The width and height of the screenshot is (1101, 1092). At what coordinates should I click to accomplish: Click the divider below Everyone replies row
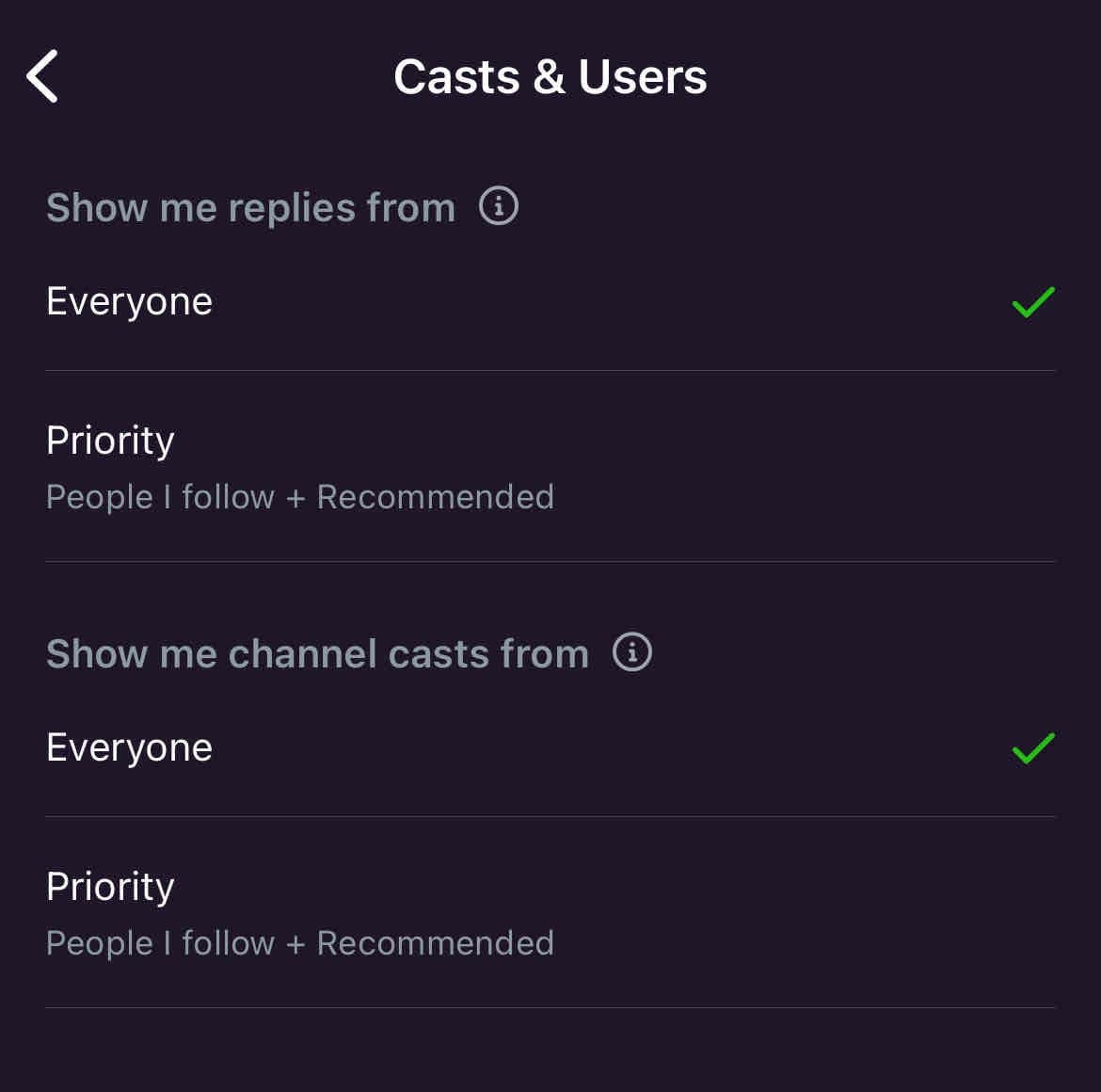point(550,371)
